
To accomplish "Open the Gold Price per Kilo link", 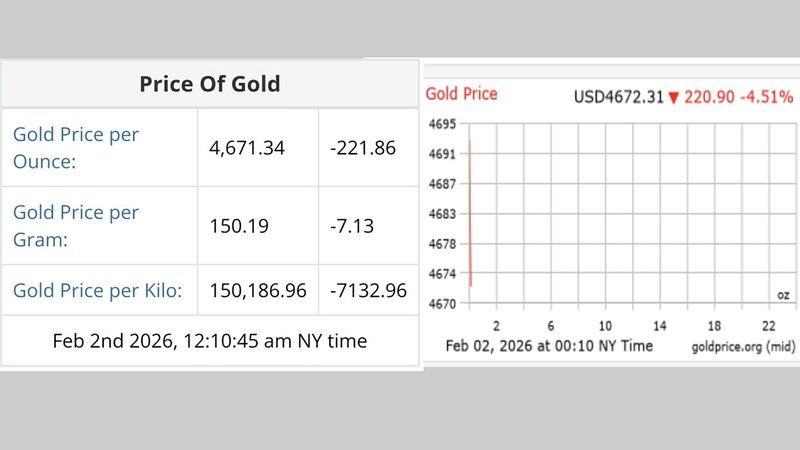I will 97,290.
